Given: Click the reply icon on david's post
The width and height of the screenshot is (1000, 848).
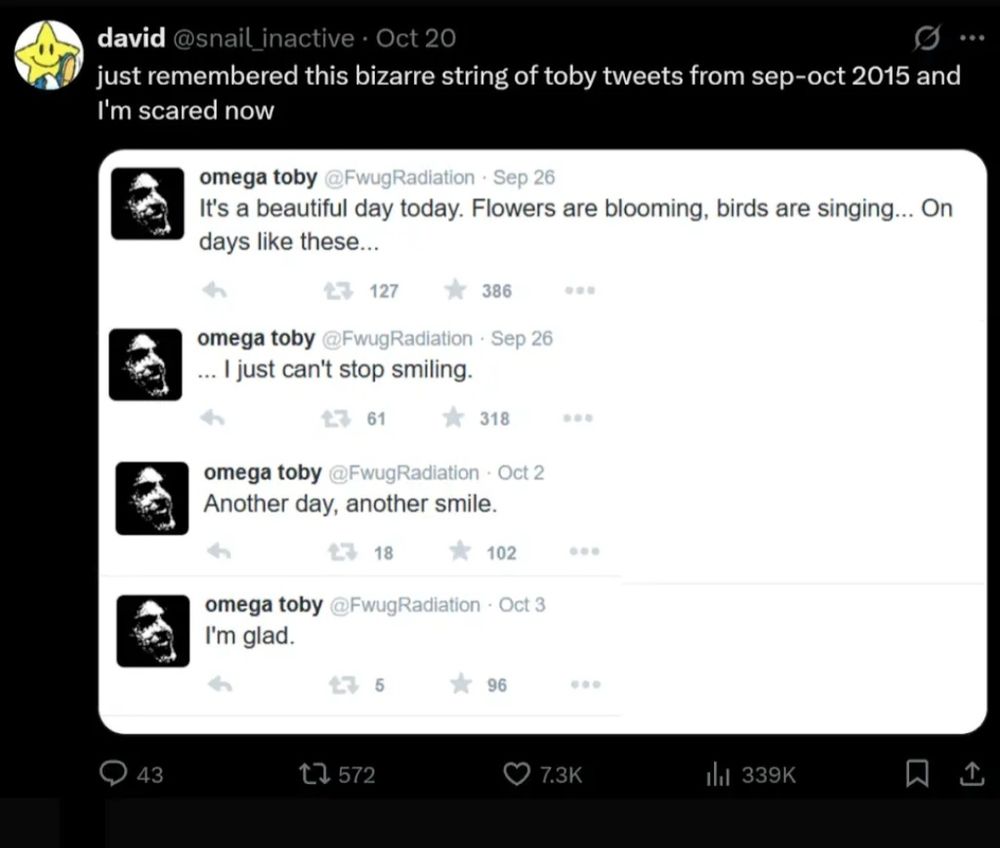Looking at the screenshot, I should 117,773.
